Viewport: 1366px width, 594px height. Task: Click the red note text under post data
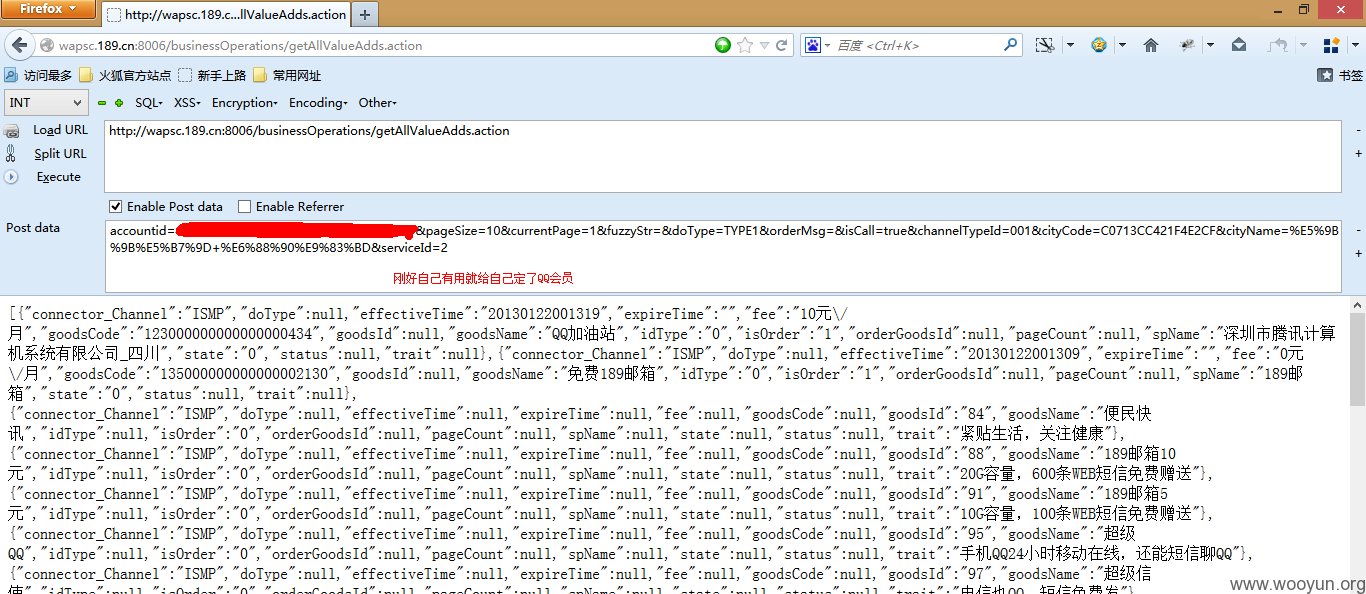coord(483,278)
